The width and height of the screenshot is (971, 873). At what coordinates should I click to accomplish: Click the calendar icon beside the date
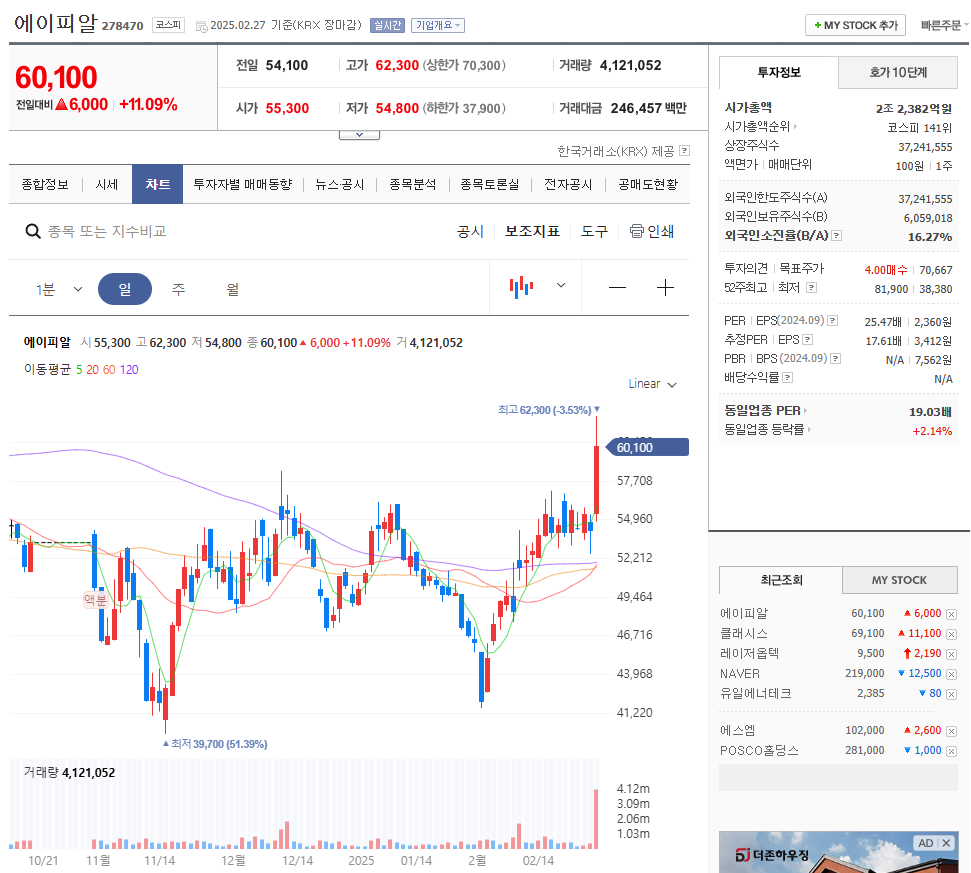(201, 26)
